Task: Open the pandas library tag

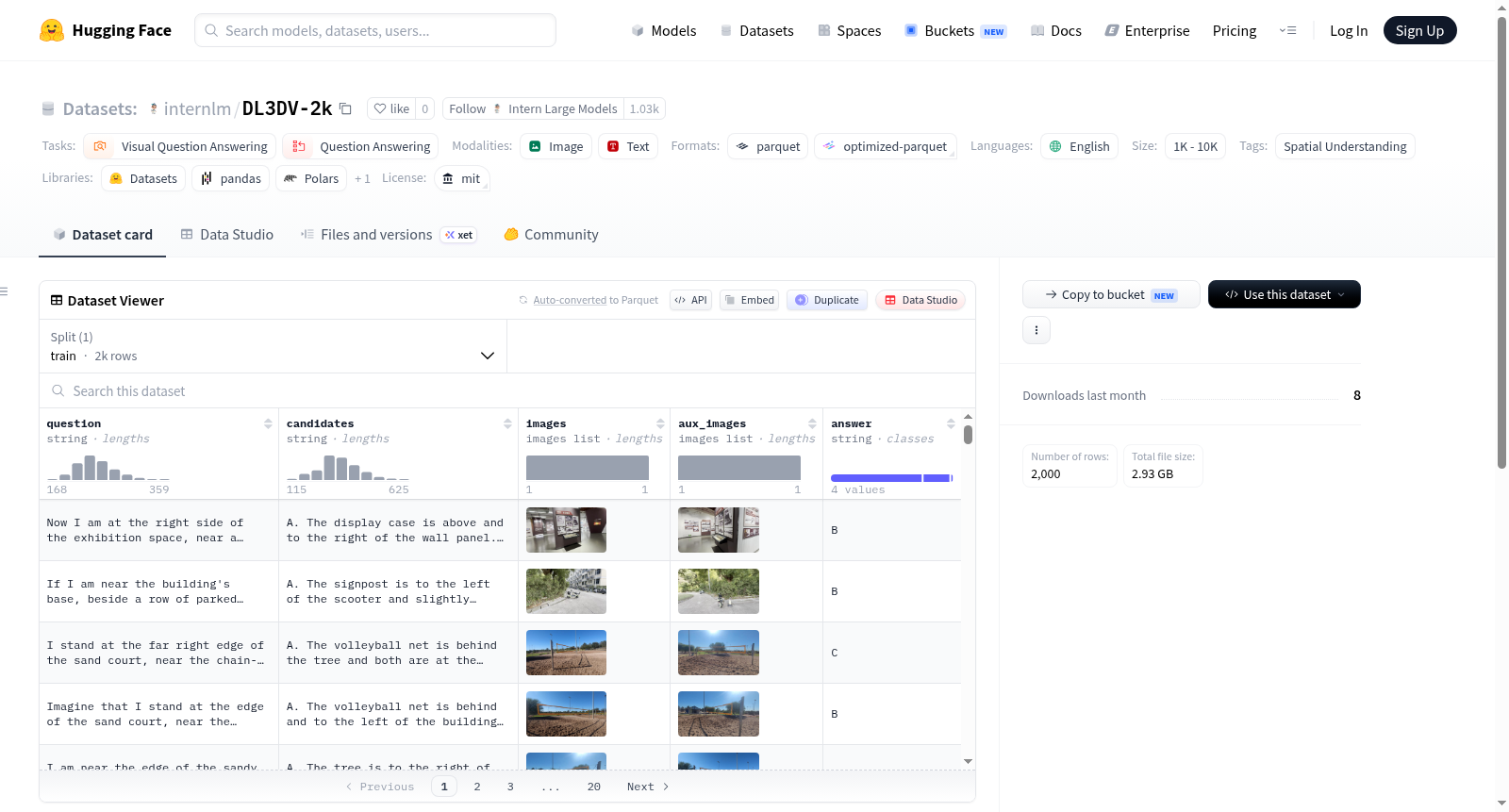Action: 231,178
